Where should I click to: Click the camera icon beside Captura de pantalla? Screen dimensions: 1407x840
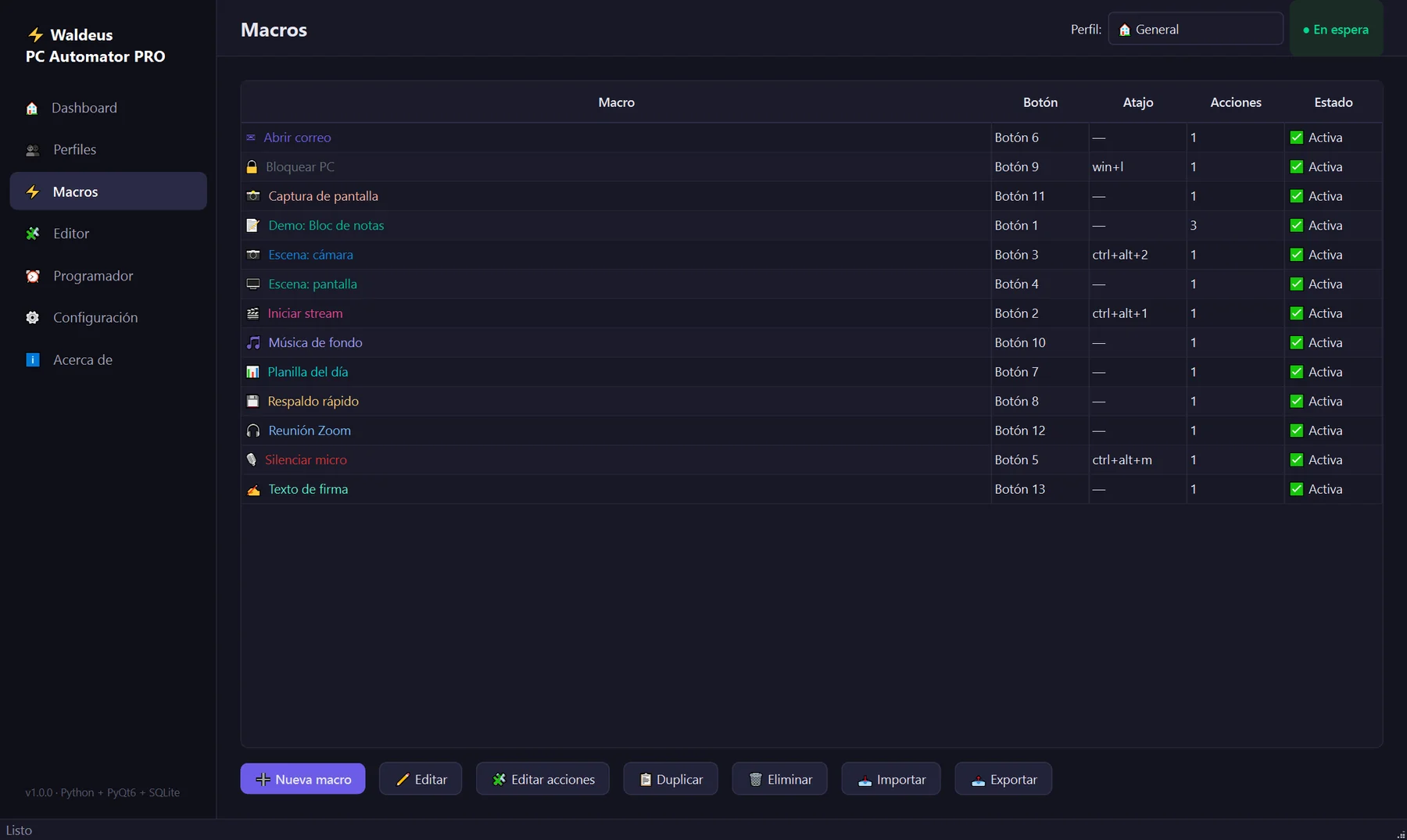253,196
